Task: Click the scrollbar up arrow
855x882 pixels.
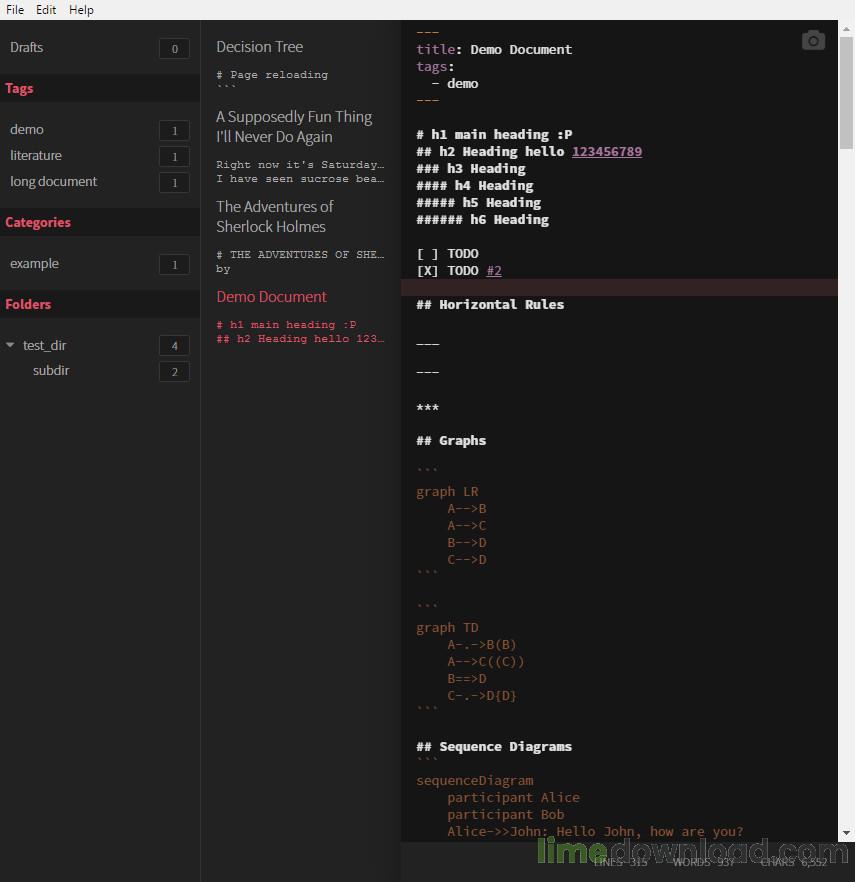Action: pos(846,29)
